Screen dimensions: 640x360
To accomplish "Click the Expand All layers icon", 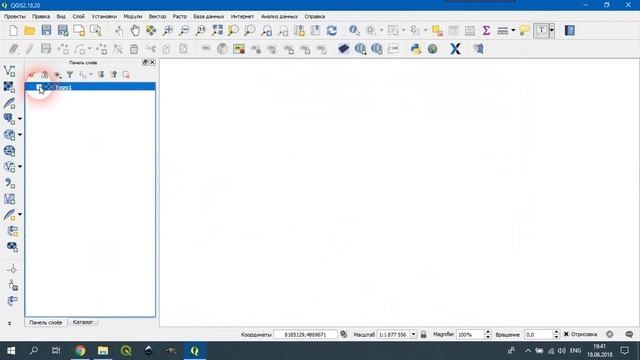I will click(101, 75).
